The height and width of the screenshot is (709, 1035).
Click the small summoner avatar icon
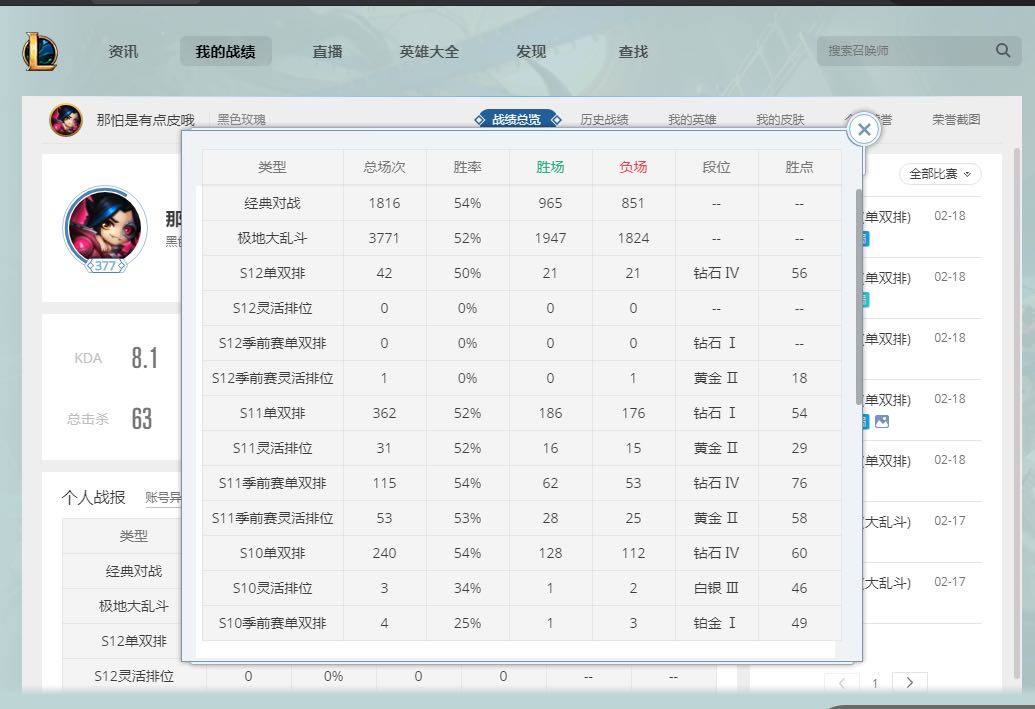(66, 120)
